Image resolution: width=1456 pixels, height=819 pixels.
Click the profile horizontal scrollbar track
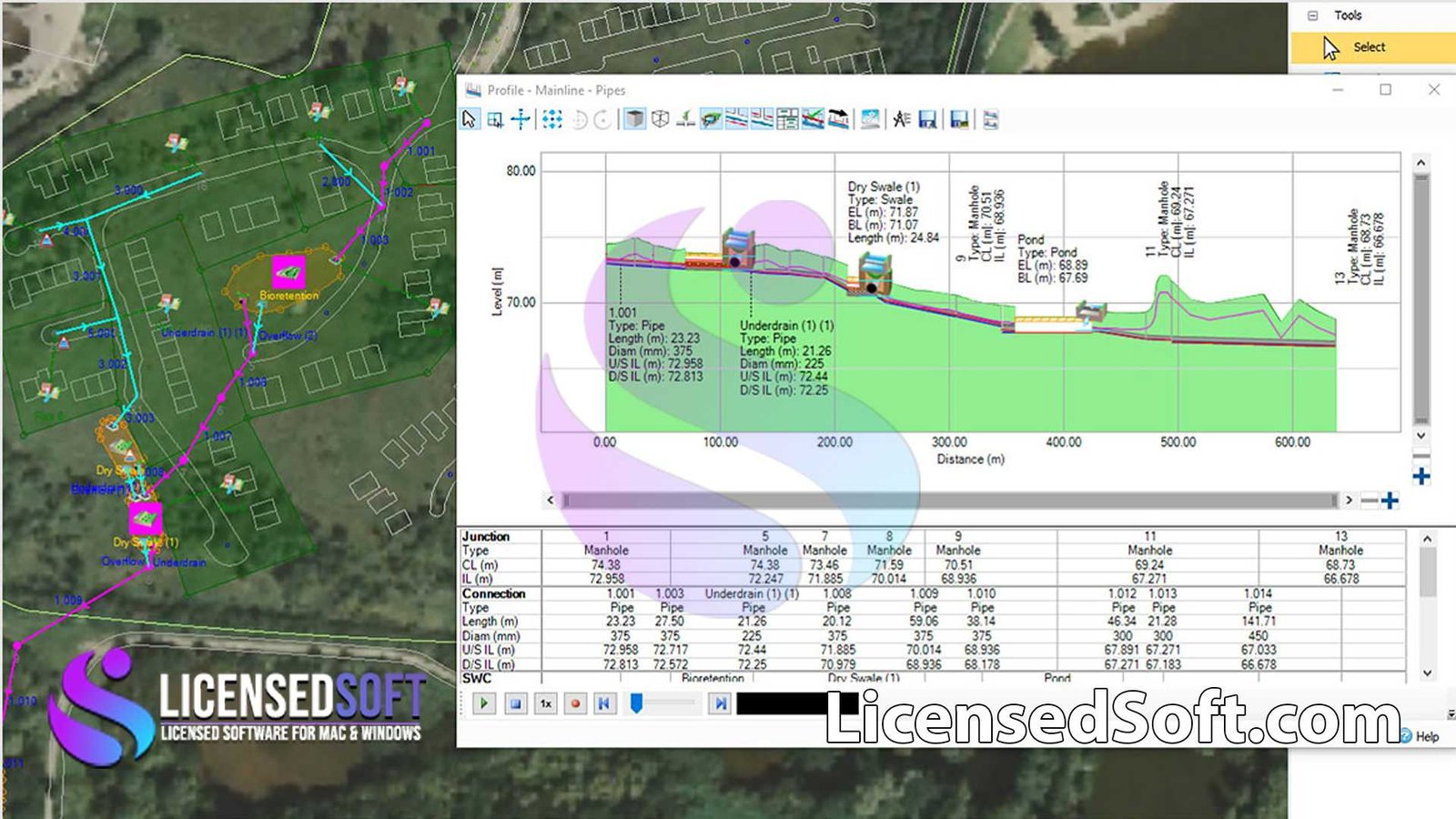[949, 500]
